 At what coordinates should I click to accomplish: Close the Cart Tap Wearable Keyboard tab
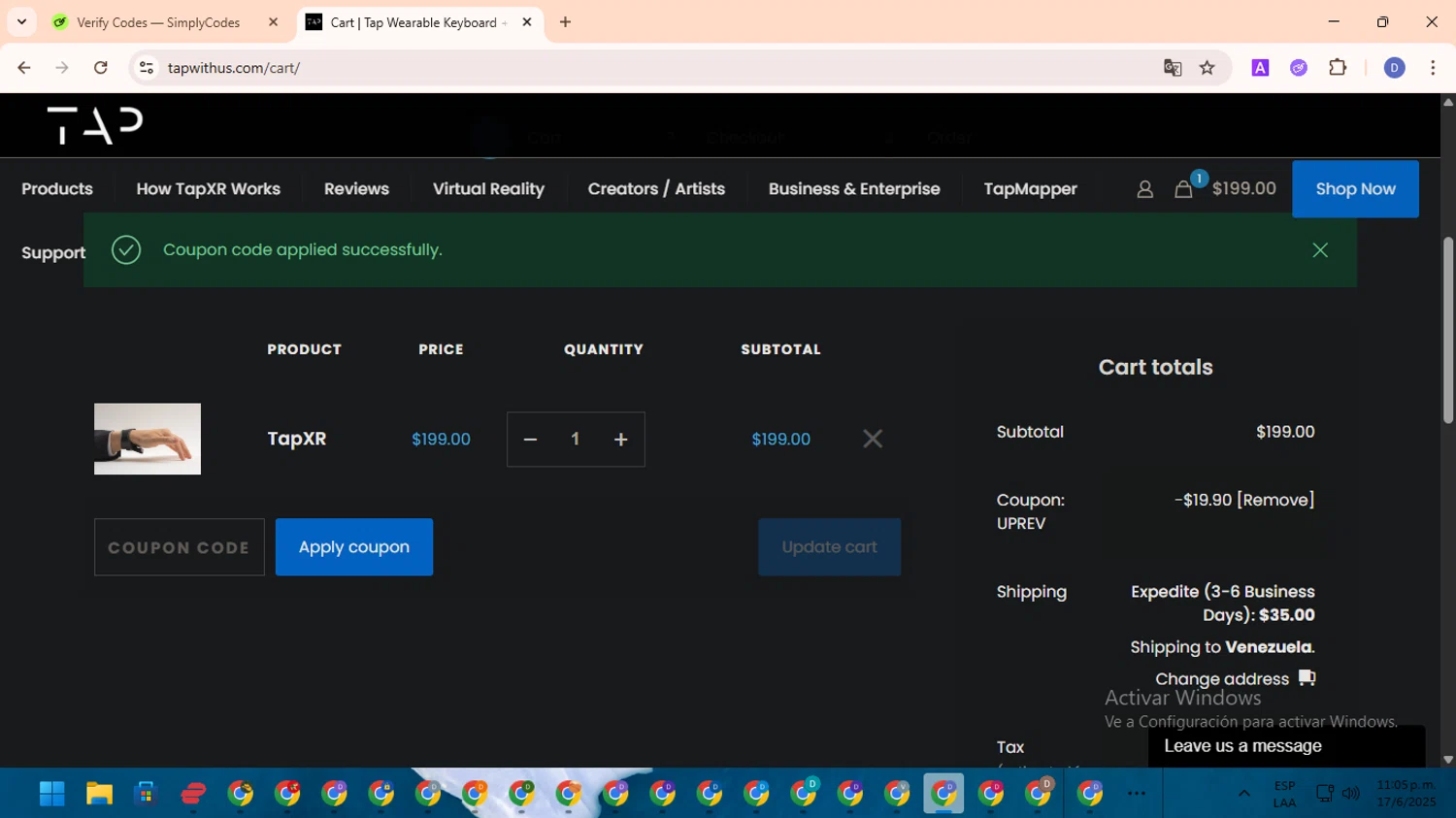527,22
